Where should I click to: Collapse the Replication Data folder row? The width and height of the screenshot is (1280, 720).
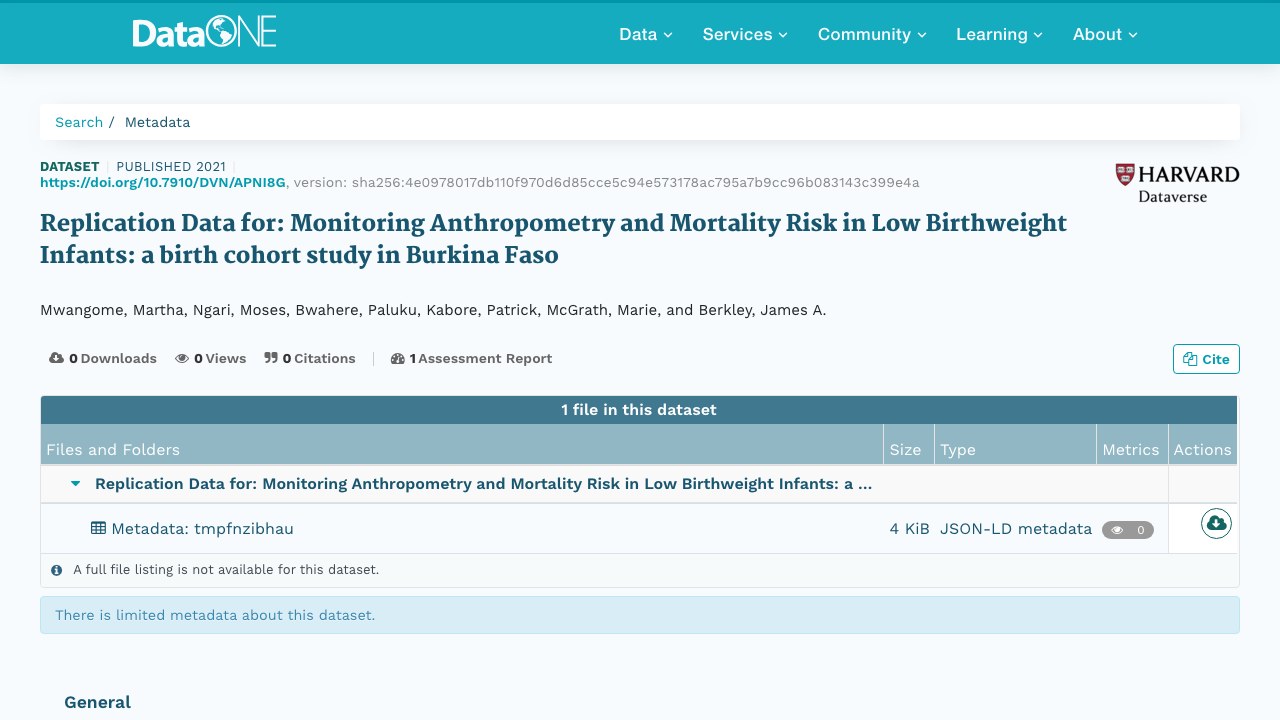[76, 484]
